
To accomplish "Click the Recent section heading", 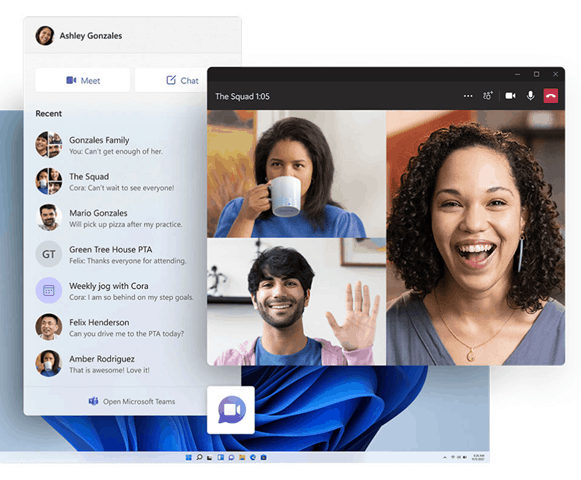I will [49, 113].
